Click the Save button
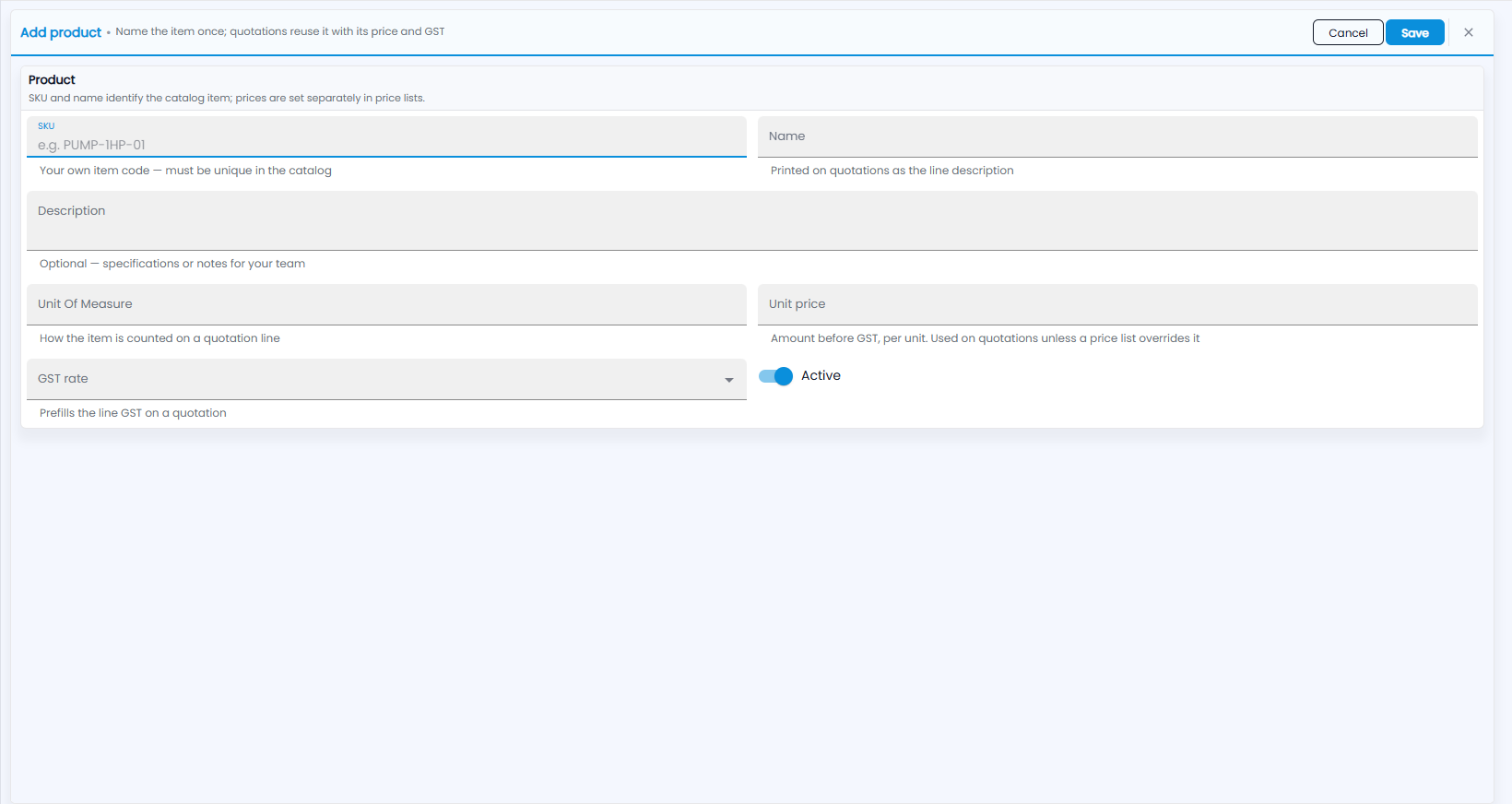Screen dimensions: 1512x804 coord(1414,32)
